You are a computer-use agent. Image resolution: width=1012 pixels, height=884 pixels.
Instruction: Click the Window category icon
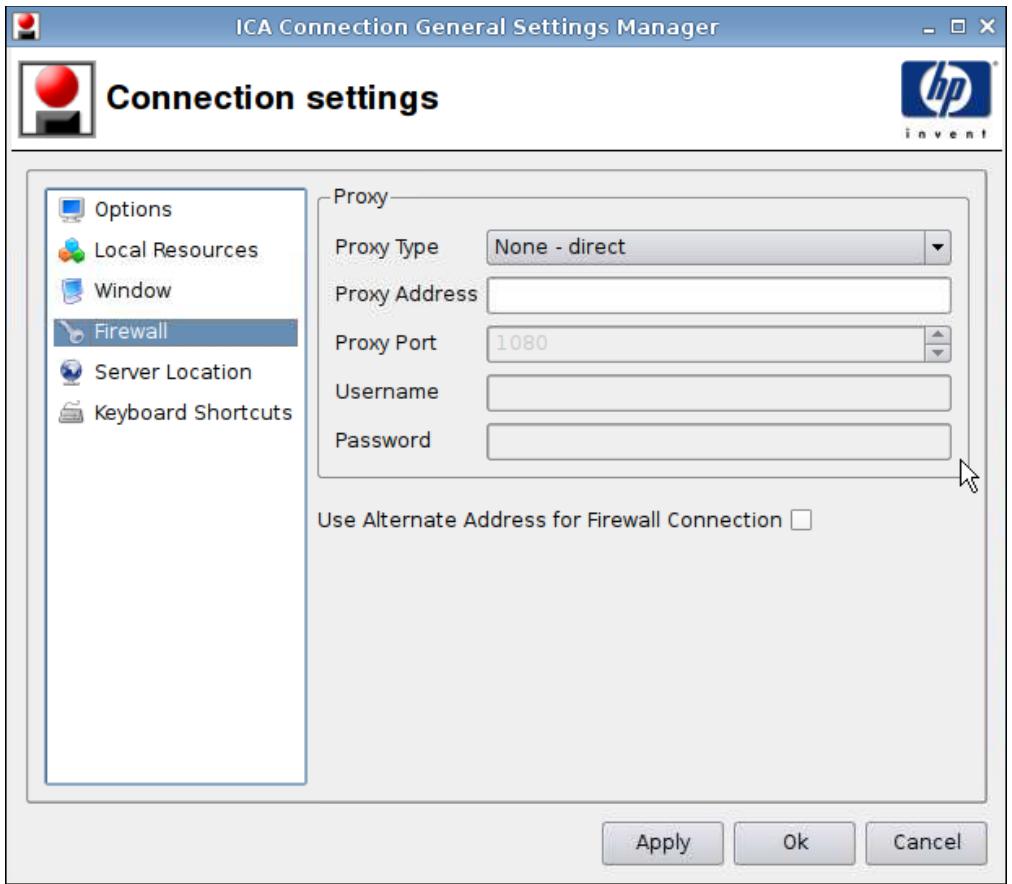pyautogui.click(x=71, y=291)
